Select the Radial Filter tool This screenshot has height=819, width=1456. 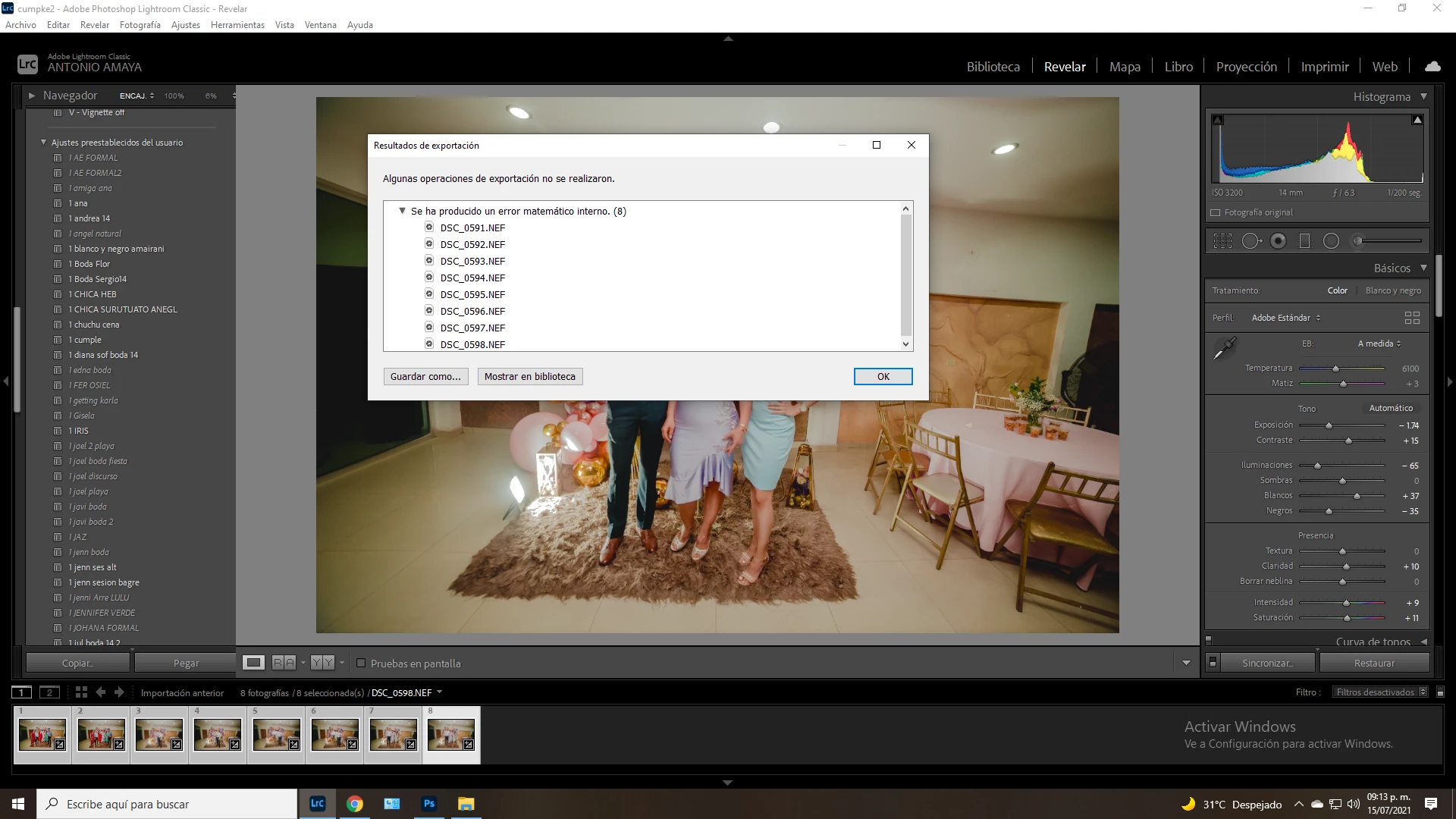(x=1331, y=241)
